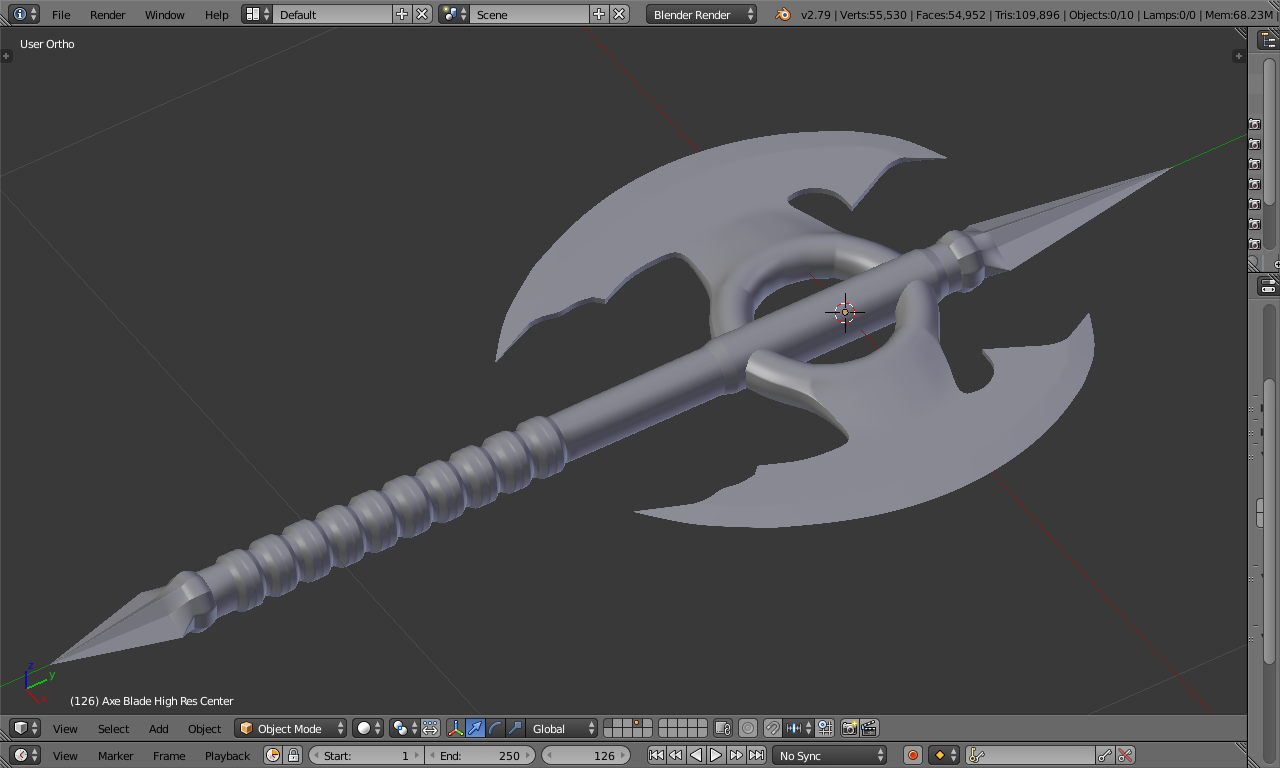Open the Add menu
This screenshot has height=768, width=1280.
pyautogui.click(x=159, y=729)
